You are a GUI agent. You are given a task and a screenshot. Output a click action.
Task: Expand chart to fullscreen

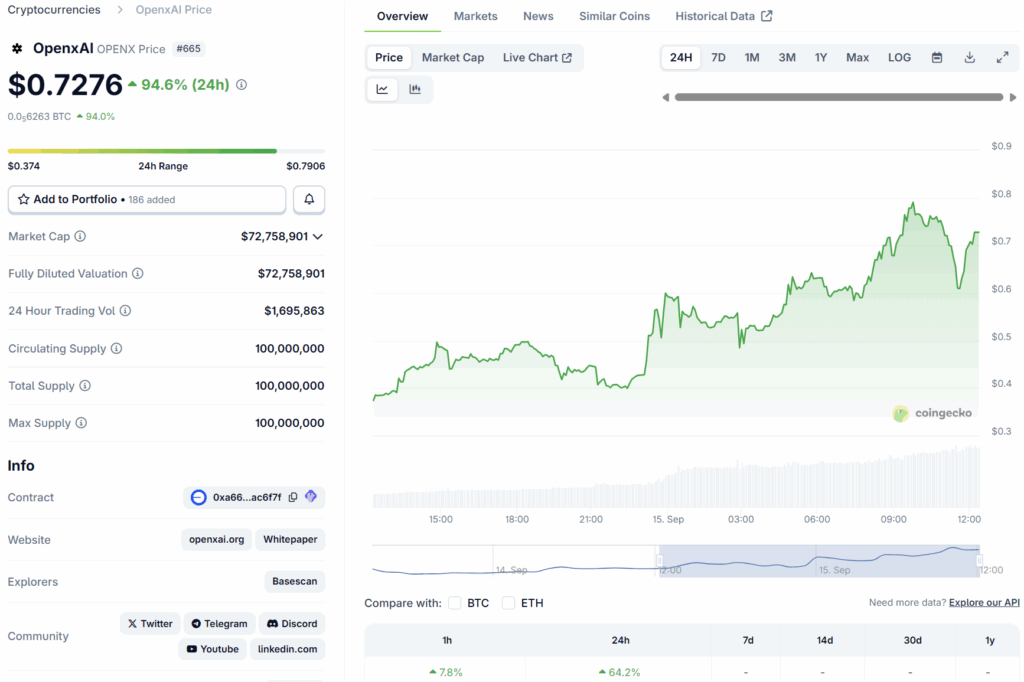click(1002, 58)
